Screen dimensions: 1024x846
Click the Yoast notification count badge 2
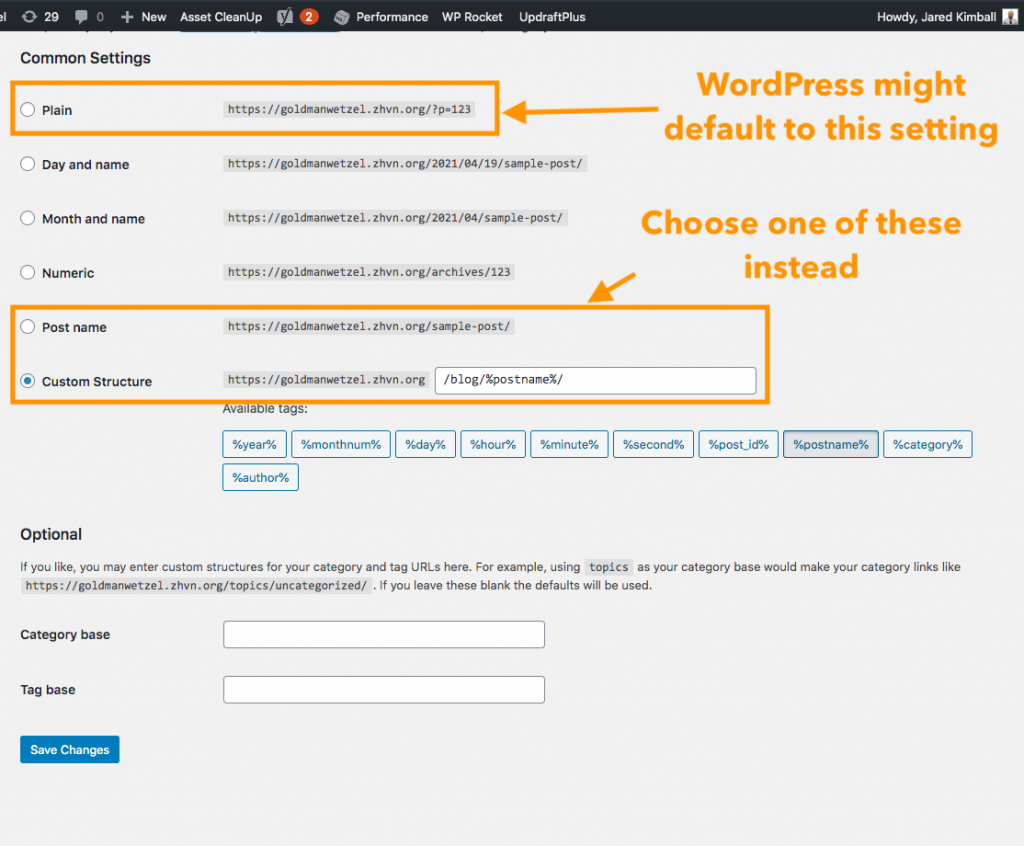(x=309, y=17)
